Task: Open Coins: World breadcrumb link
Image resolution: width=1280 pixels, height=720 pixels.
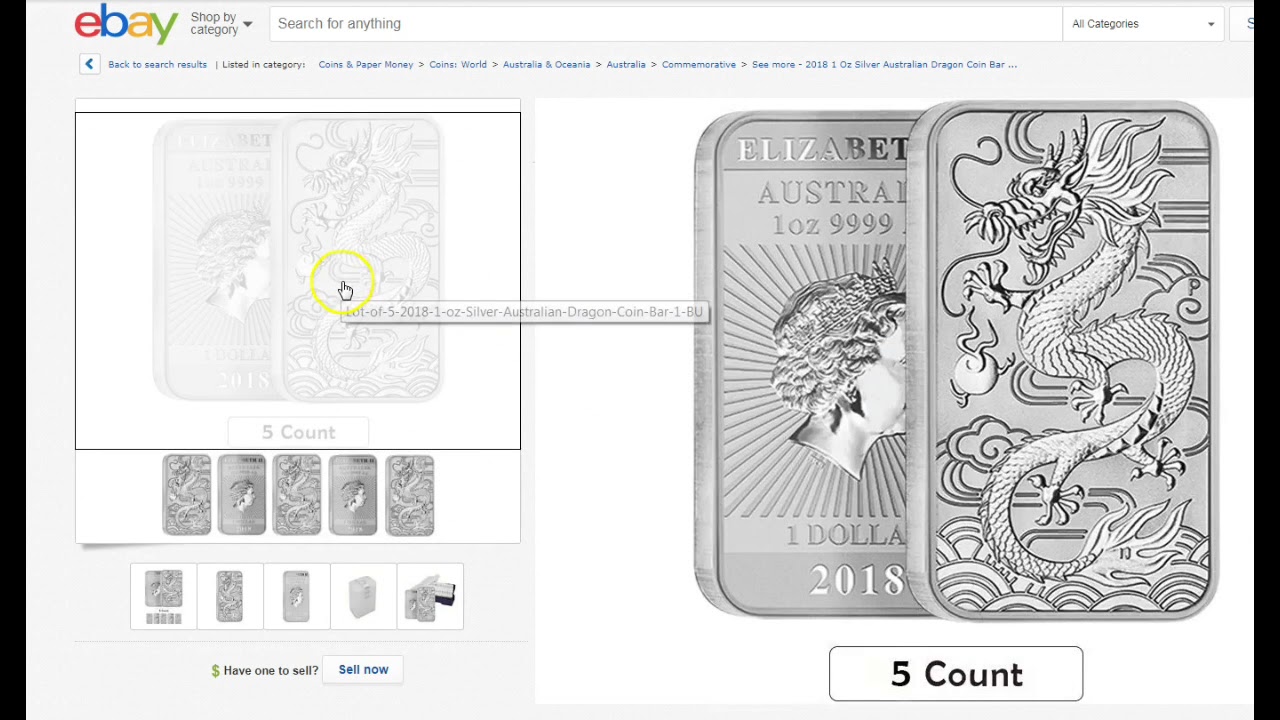Action: pyautogui.click(x=458, y=64)
